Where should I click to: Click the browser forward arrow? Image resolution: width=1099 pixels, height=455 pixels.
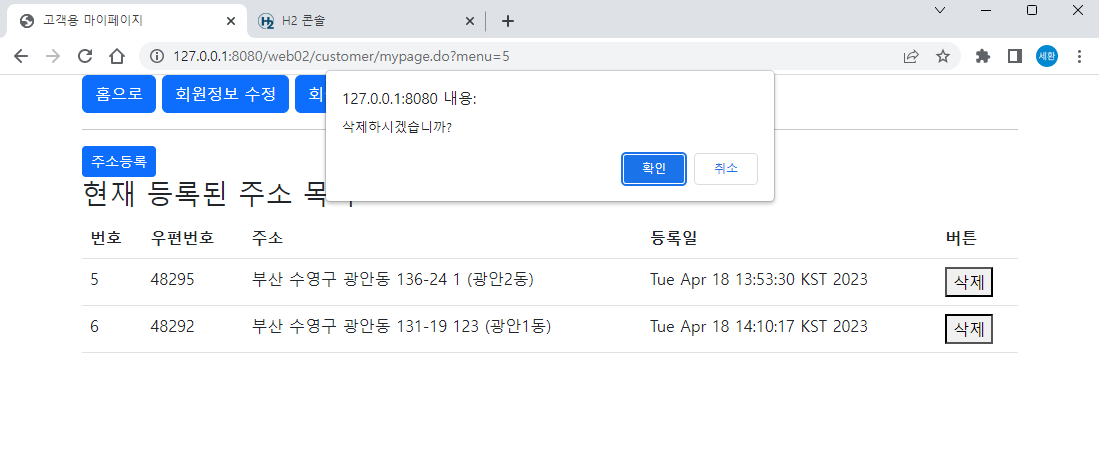pos(53,57)
